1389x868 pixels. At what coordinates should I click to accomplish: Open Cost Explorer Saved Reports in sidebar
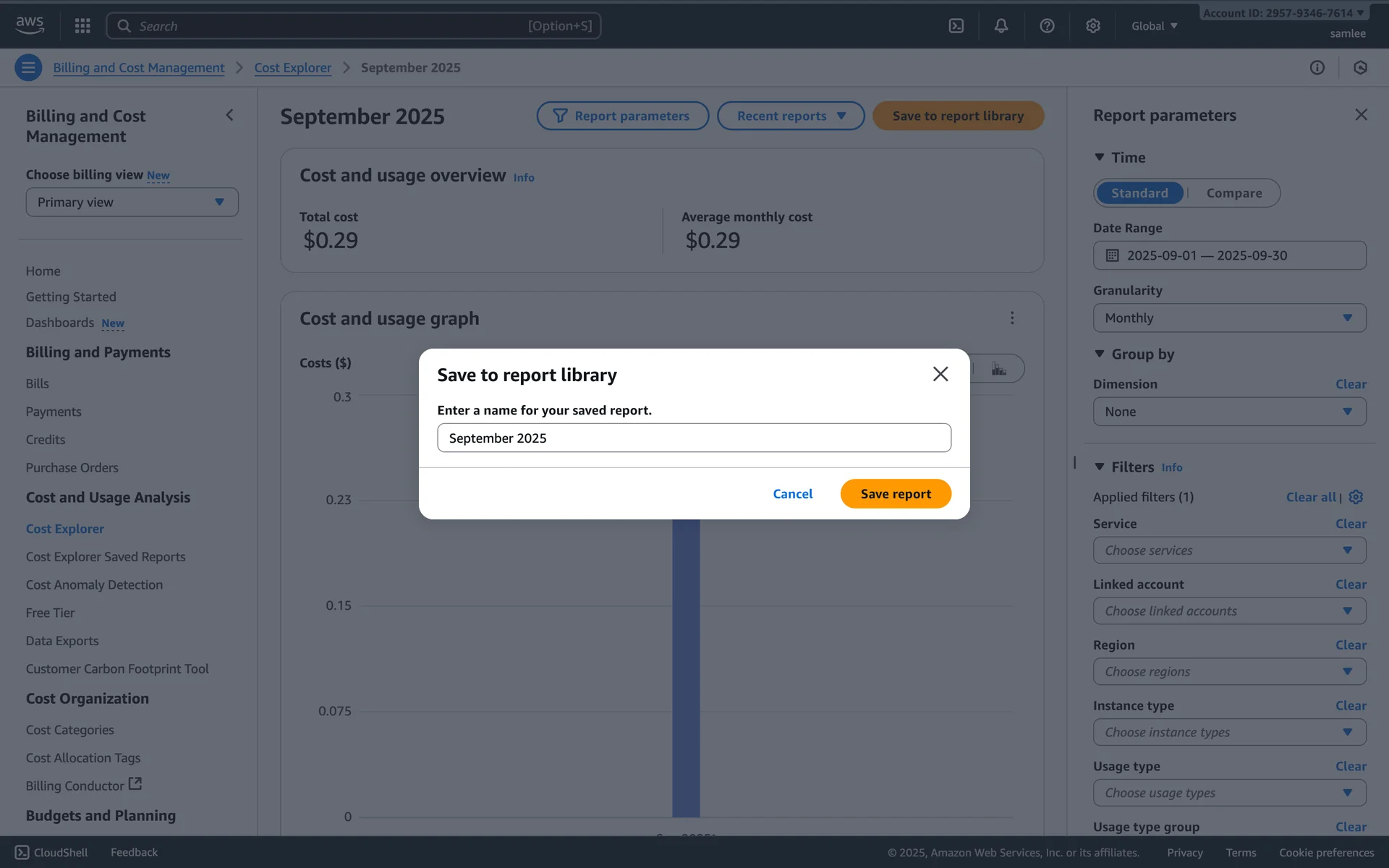106,557
